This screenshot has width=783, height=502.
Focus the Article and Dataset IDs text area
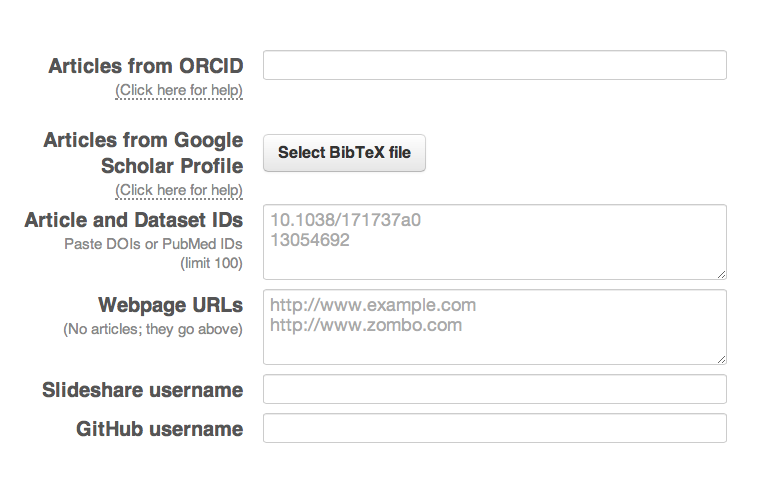click(494, 242)
